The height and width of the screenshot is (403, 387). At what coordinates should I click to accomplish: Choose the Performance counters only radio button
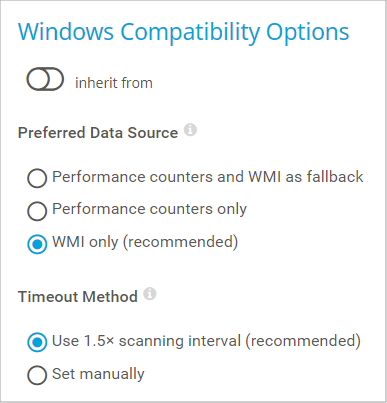pos(37,211)
